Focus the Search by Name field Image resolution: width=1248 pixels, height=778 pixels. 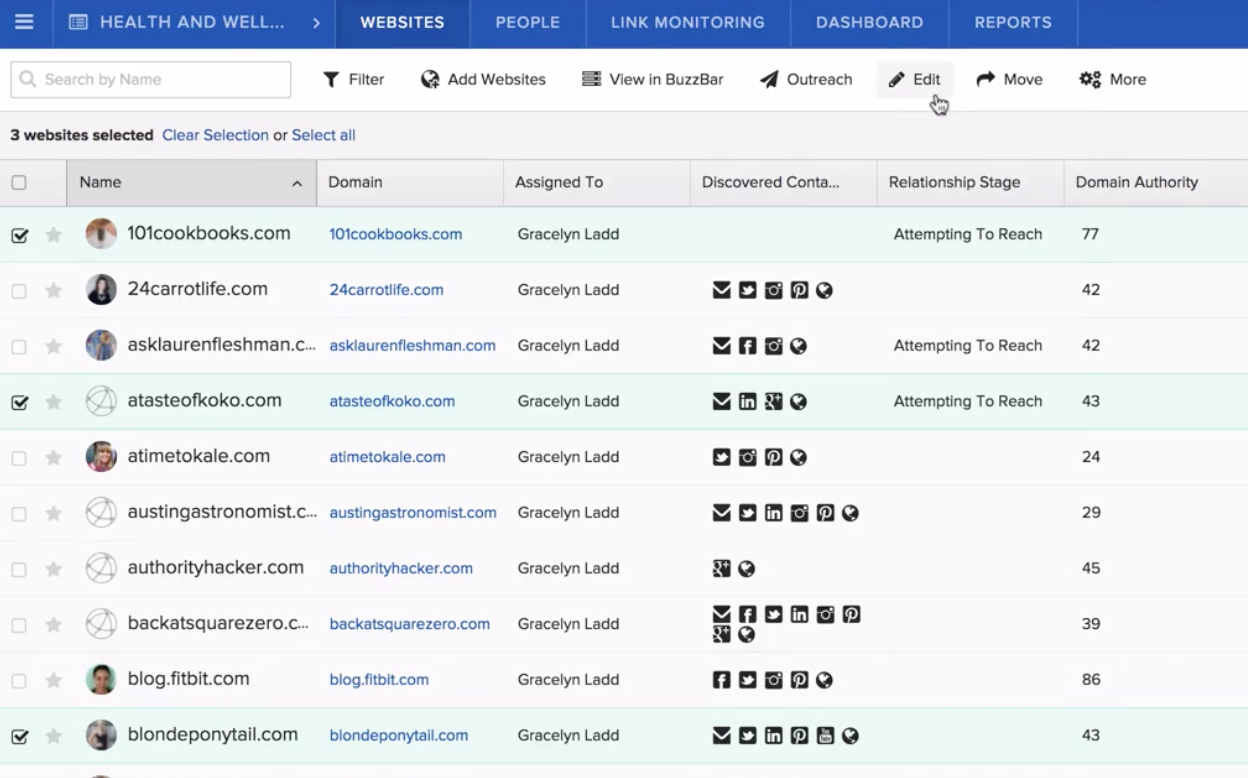point(151,79)
